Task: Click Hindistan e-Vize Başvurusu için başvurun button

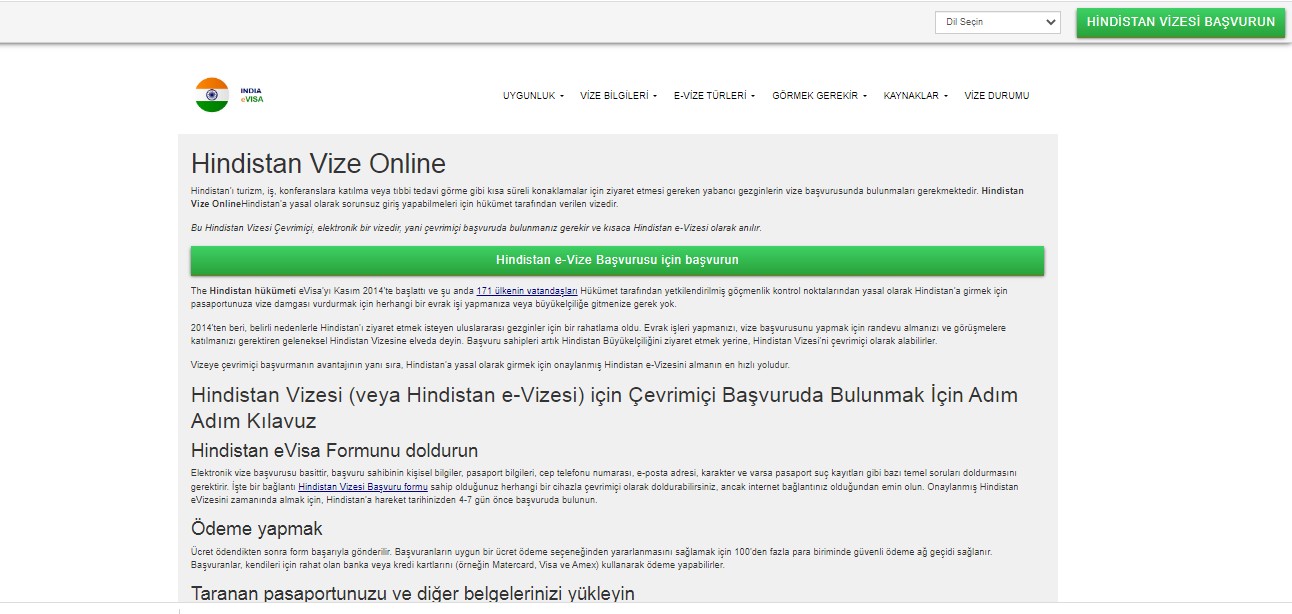Action: pyautogui.click(x=617, y=260)
